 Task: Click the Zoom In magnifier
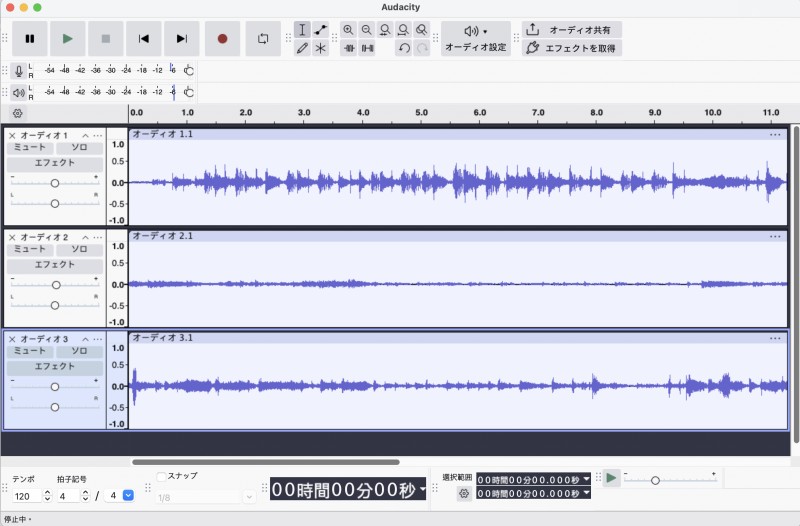coord(348,30)
